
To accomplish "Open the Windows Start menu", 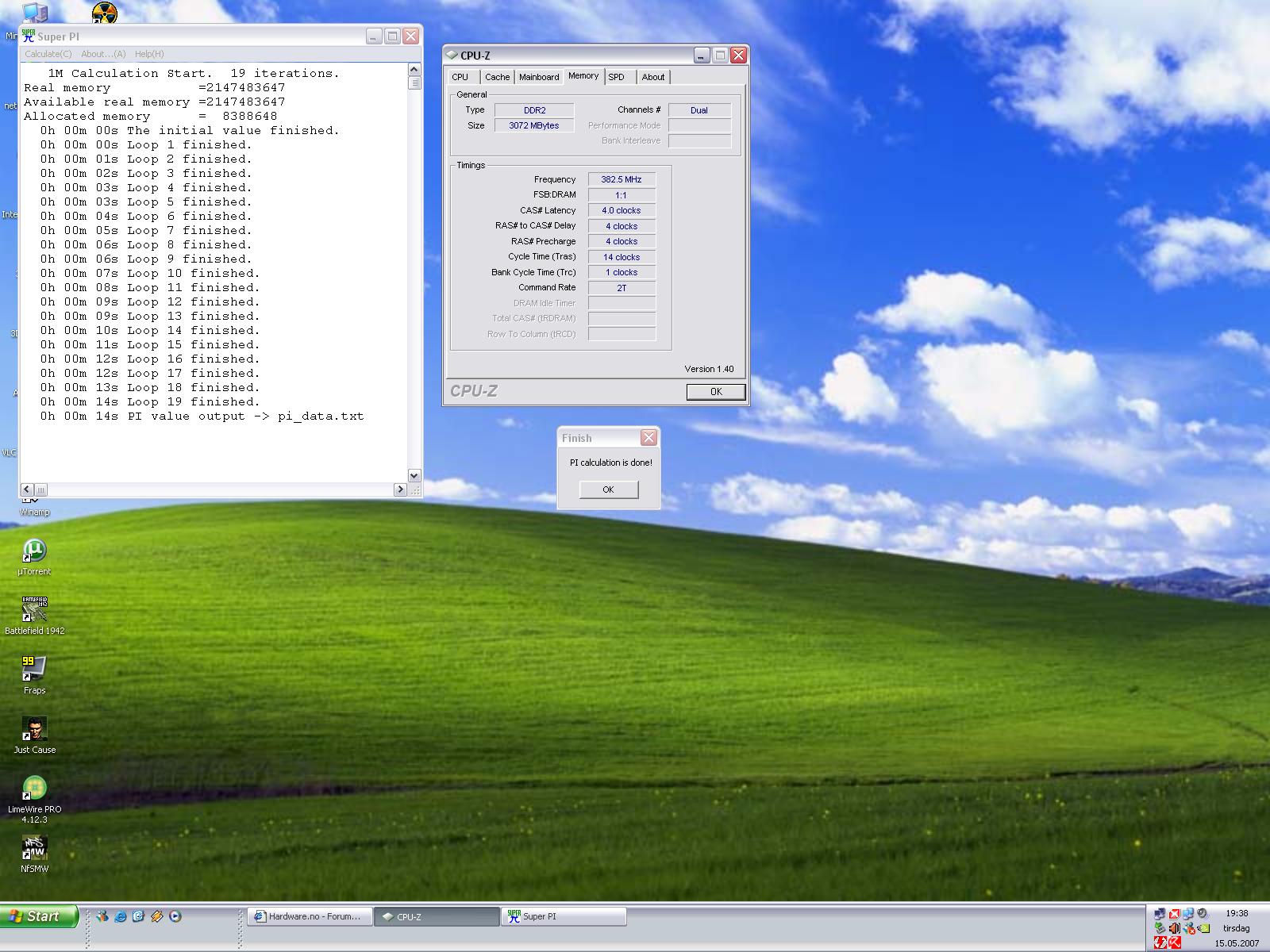I will point(39,916).
